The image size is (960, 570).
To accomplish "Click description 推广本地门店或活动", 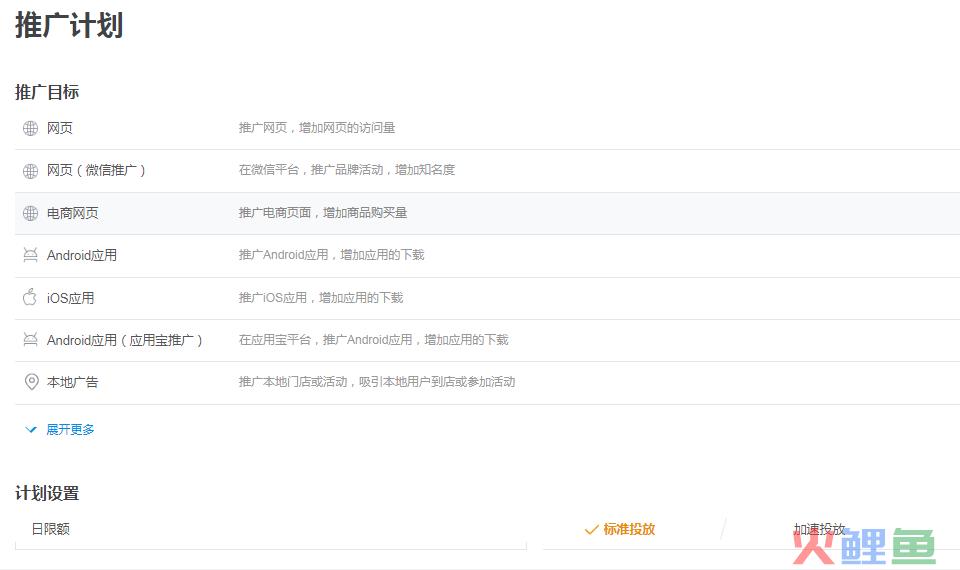I will pyautogui.click(x=377, y=382).
